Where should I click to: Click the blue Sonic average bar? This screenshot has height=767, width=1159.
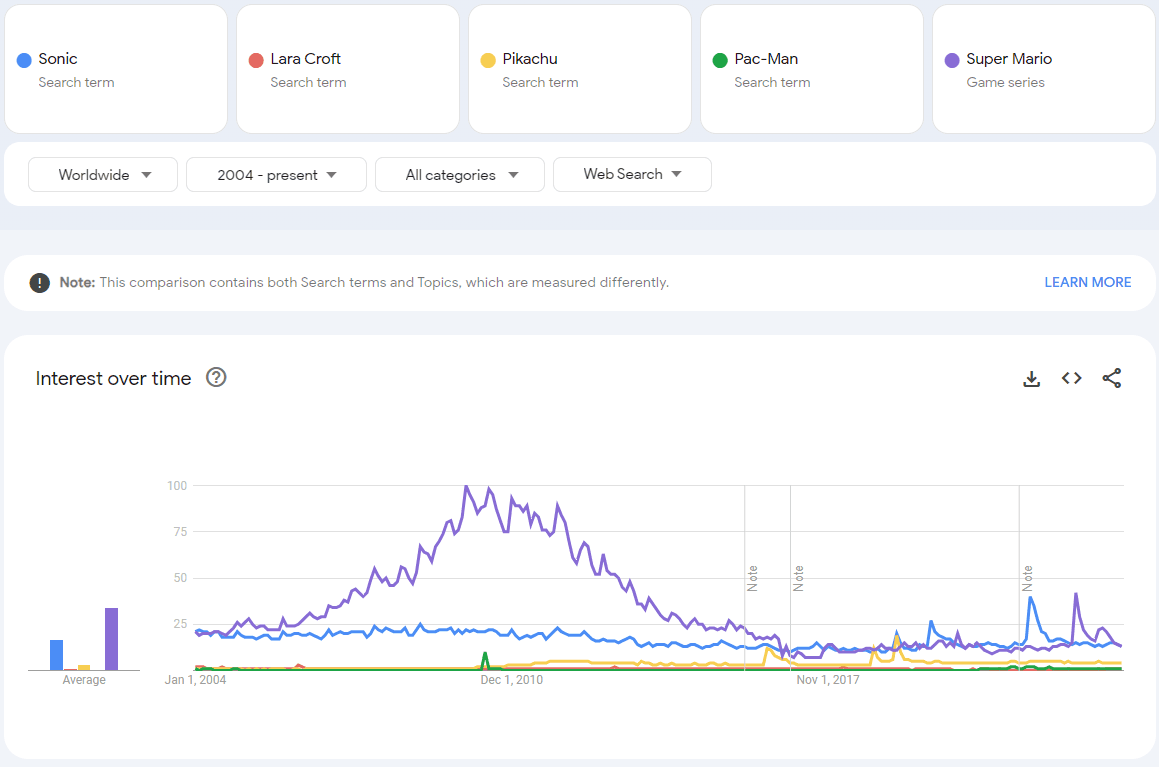coord(56,655)
